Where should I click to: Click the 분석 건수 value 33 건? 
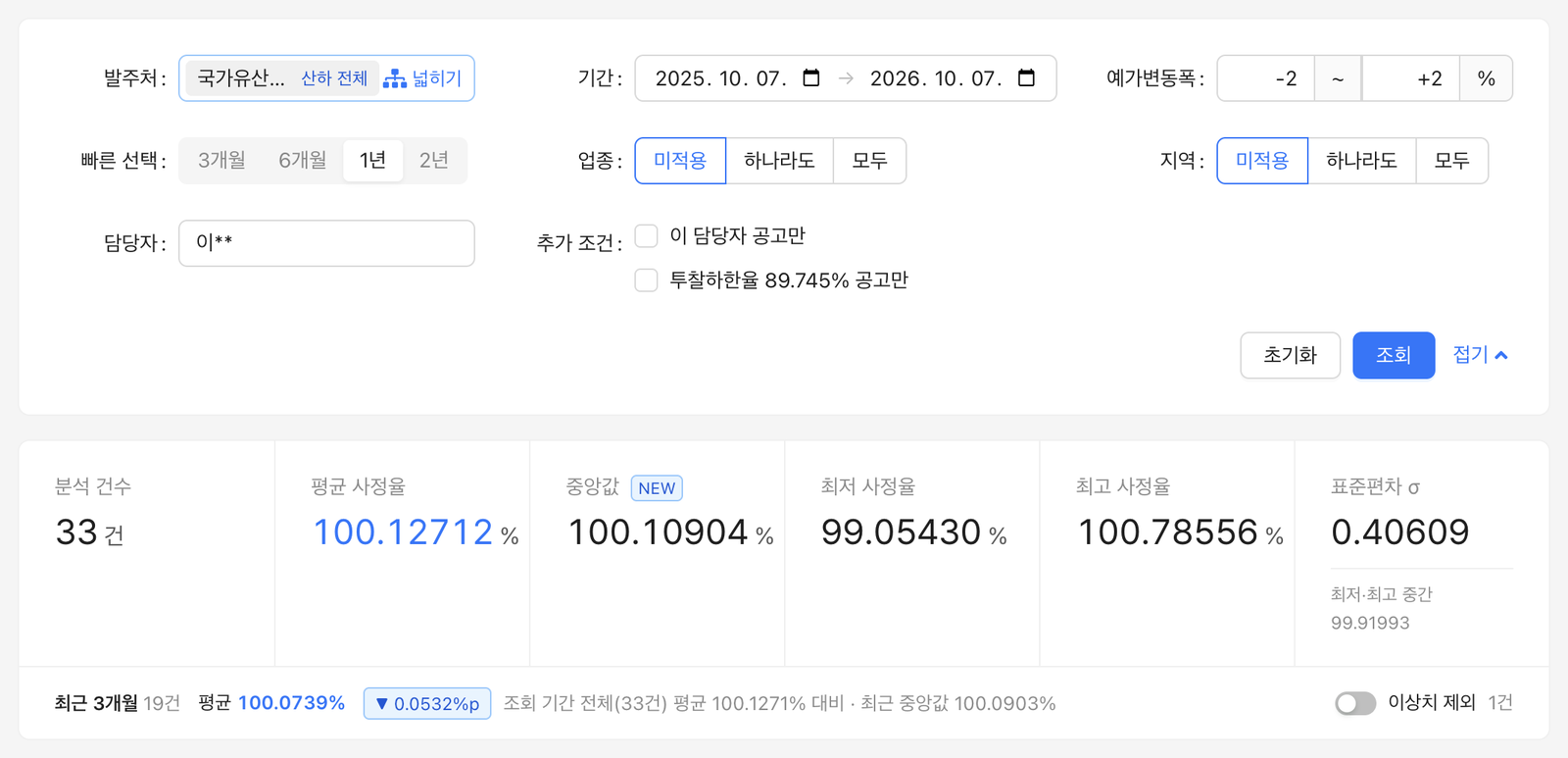[89, 532]
